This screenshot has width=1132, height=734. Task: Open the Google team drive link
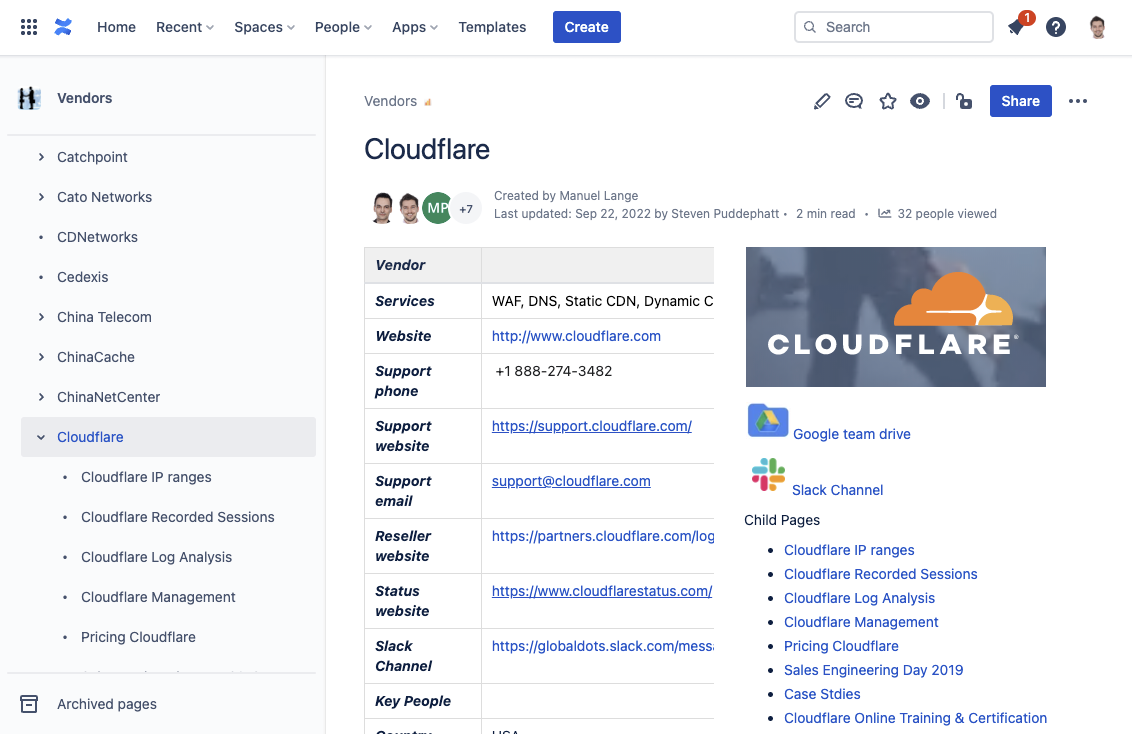[851, 434]
